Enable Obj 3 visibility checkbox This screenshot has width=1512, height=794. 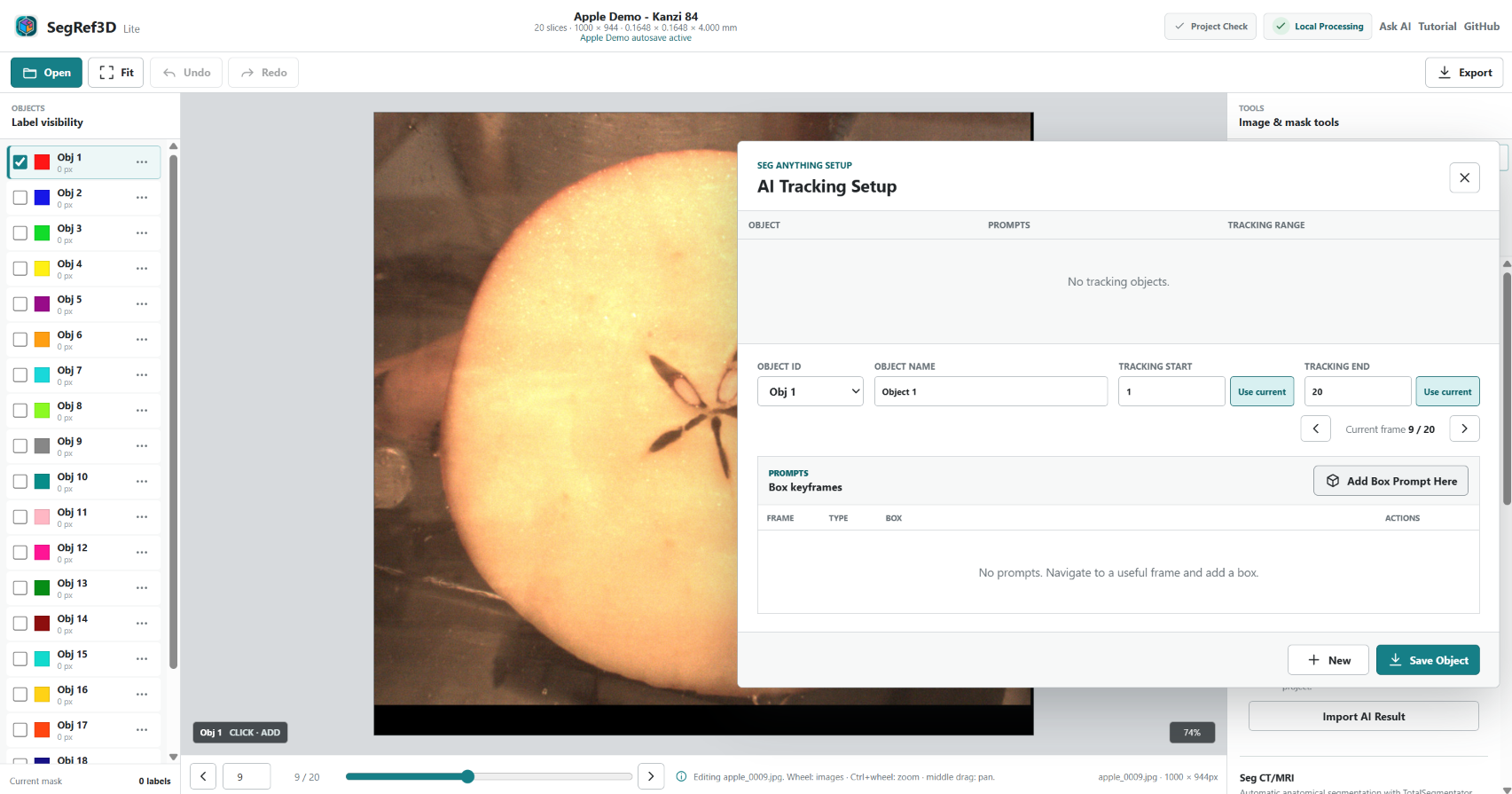pyautogui.click(x=20, y=233)
